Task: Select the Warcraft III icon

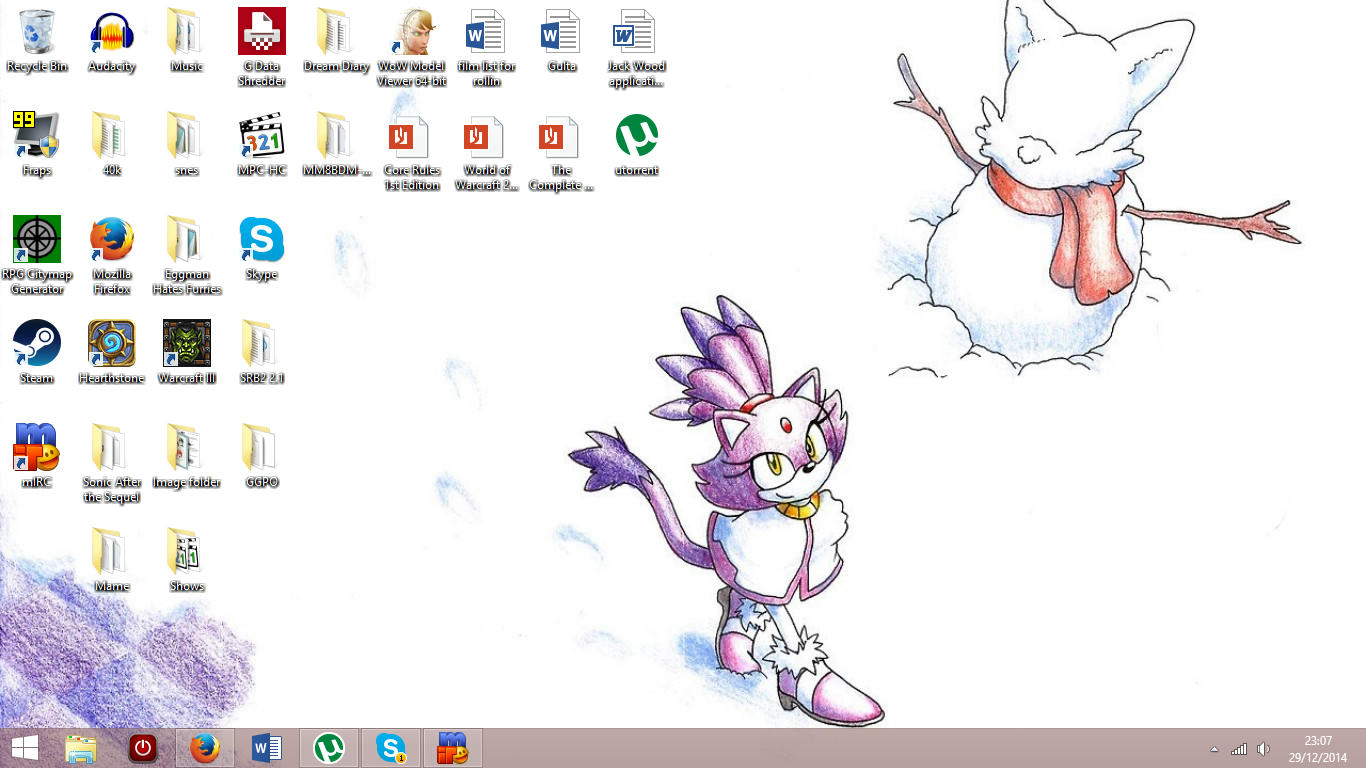Action: [186, 353]
